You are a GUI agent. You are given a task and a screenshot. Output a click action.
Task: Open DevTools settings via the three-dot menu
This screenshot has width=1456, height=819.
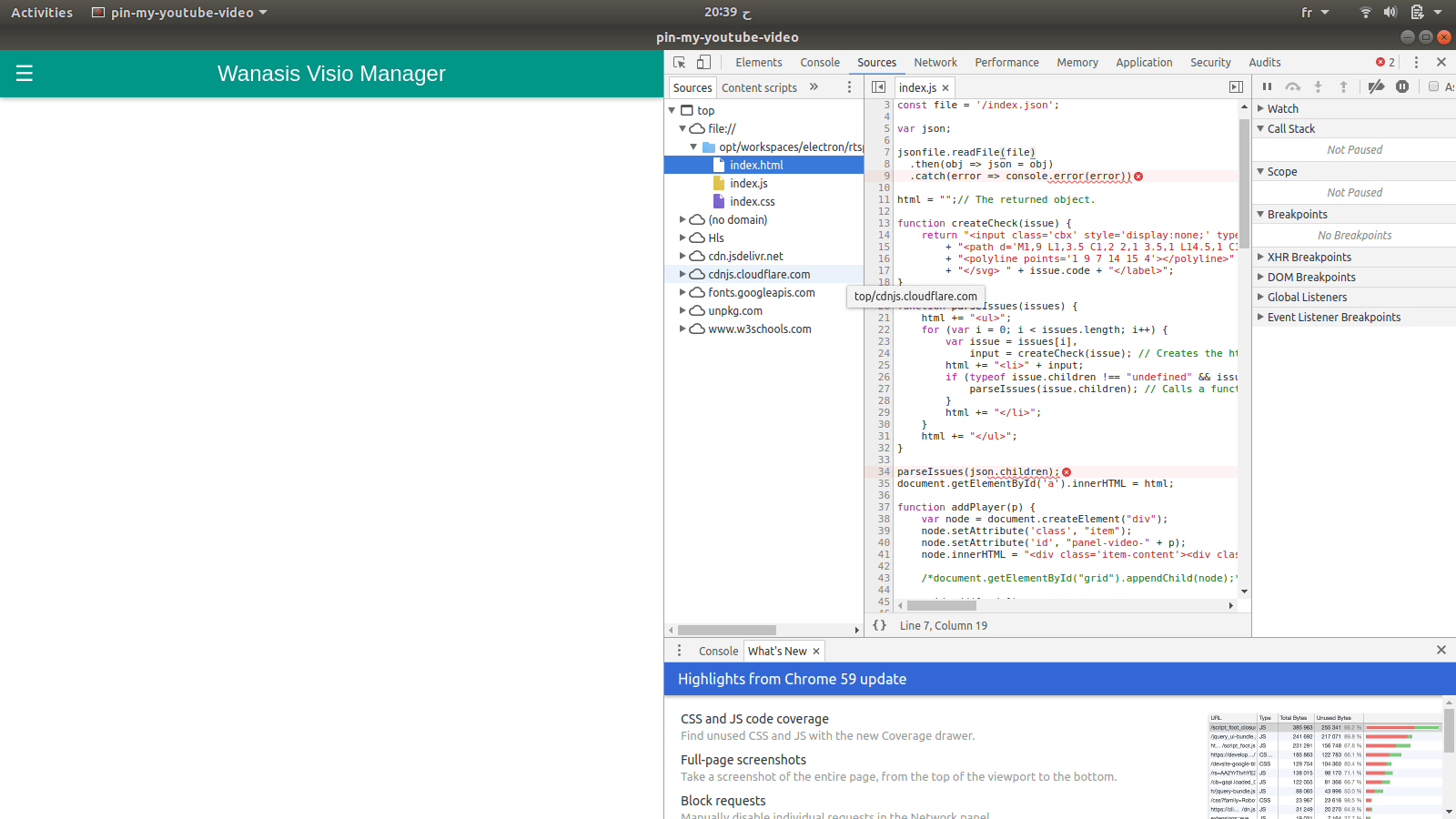[x=1416, y=62]
